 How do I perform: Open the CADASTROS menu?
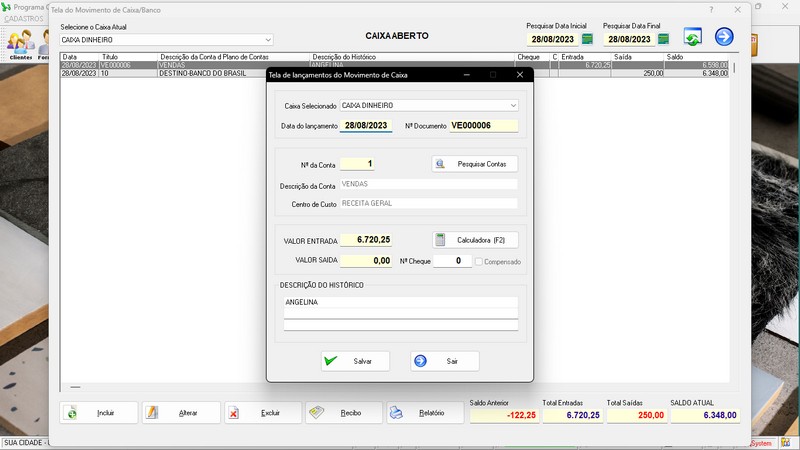[24, 18]
